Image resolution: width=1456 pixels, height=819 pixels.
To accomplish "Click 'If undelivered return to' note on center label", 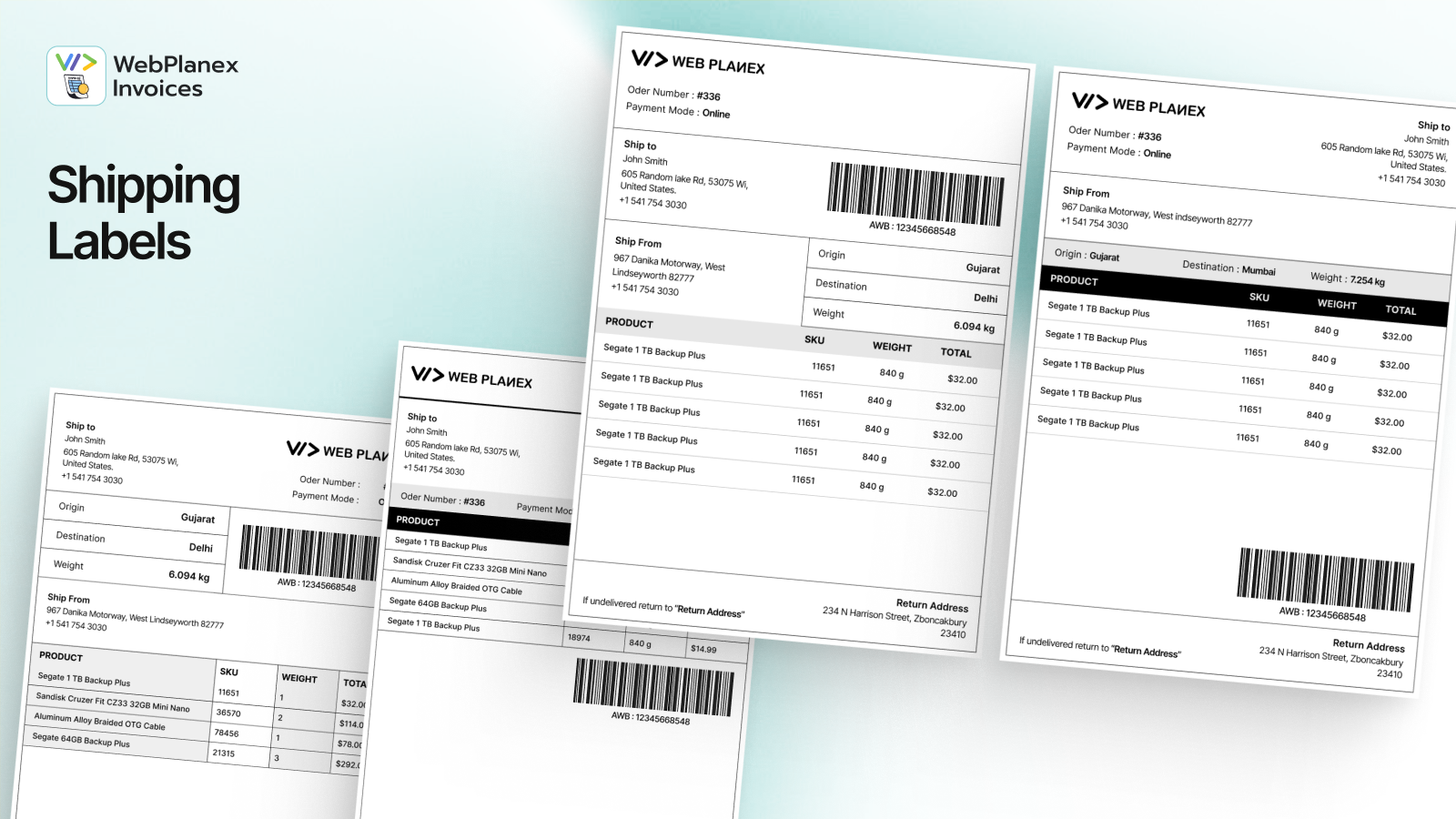I will tap(663, 607).
